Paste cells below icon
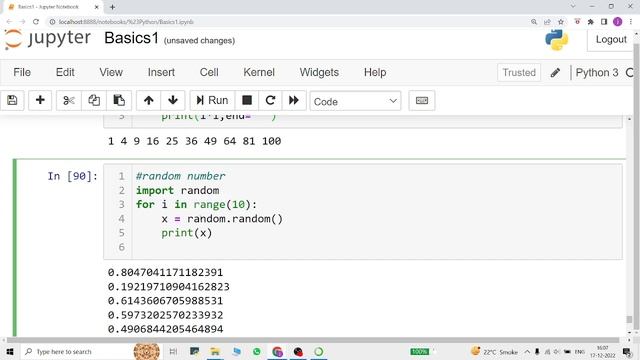Viewport: 640px width, 360px height. click(119, 100)
